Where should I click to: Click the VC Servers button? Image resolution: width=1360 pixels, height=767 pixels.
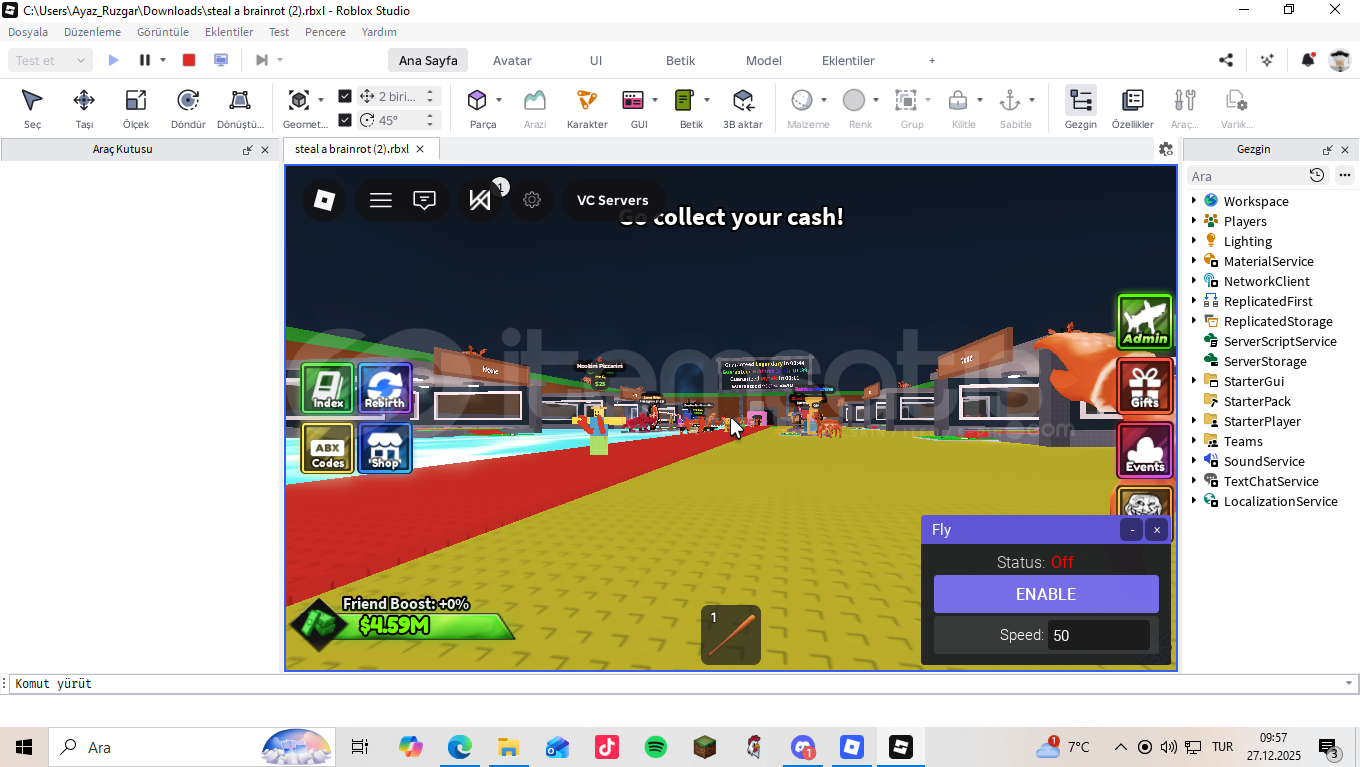coord(612,200)
